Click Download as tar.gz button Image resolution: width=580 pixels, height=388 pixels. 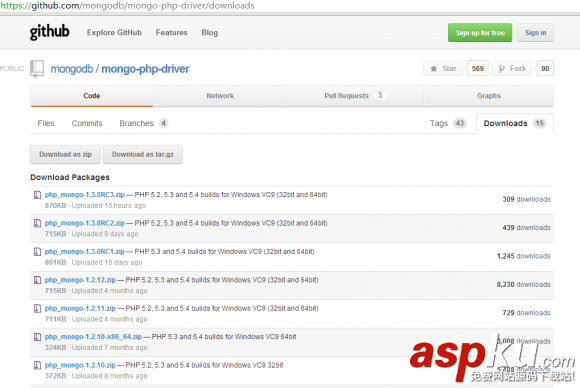click(x=143, y=154)
